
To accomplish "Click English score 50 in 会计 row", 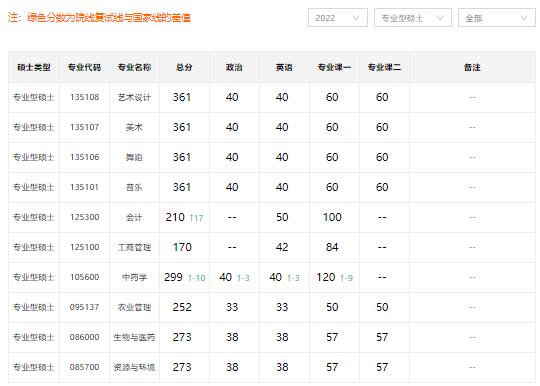I will coord(282,217).
